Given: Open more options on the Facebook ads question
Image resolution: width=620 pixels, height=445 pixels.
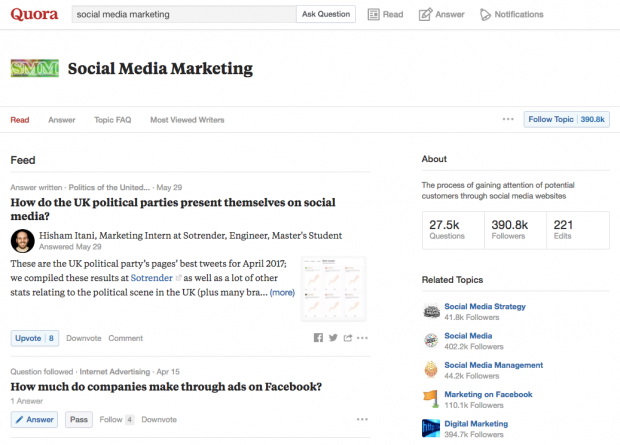Looking at the screenshot, I should 362,419.
